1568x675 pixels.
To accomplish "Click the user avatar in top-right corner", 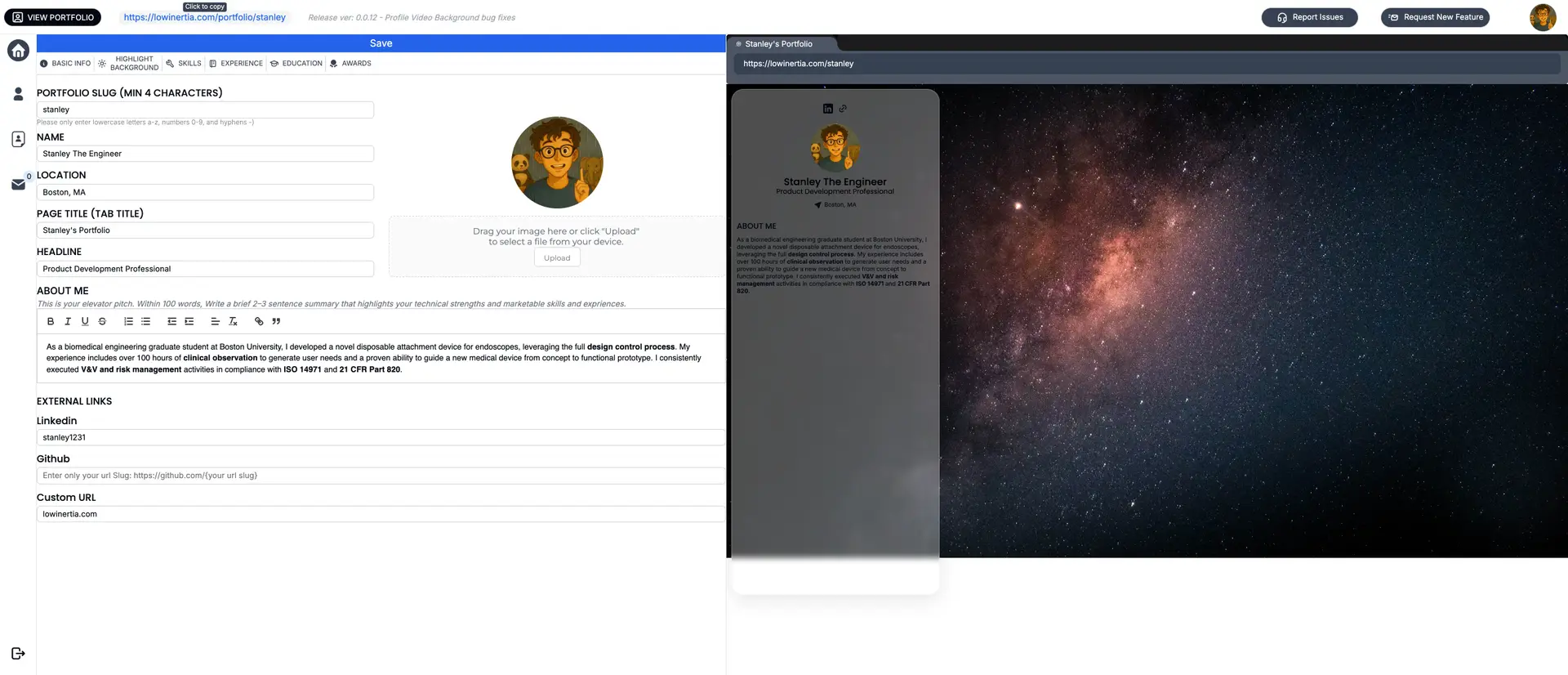I will point(1543,17).
